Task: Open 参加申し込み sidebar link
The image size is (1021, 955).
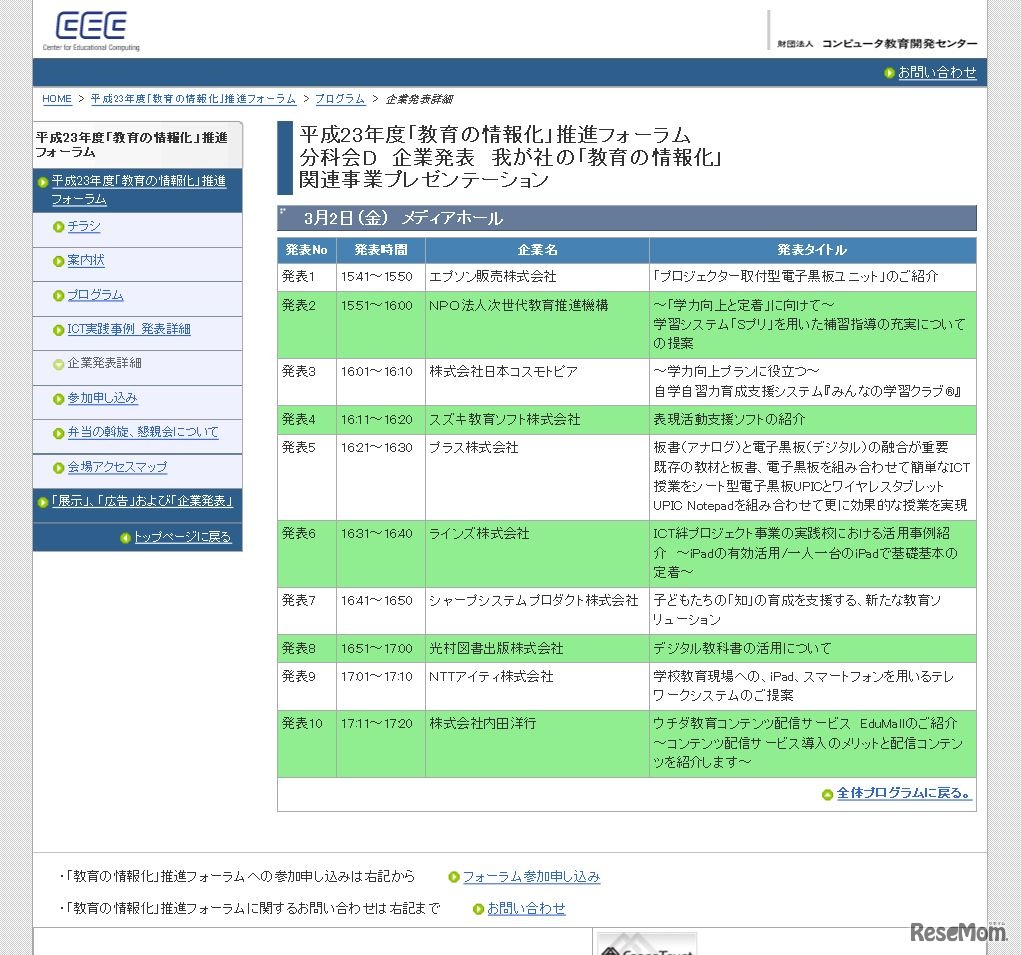Action: [102, 399]
